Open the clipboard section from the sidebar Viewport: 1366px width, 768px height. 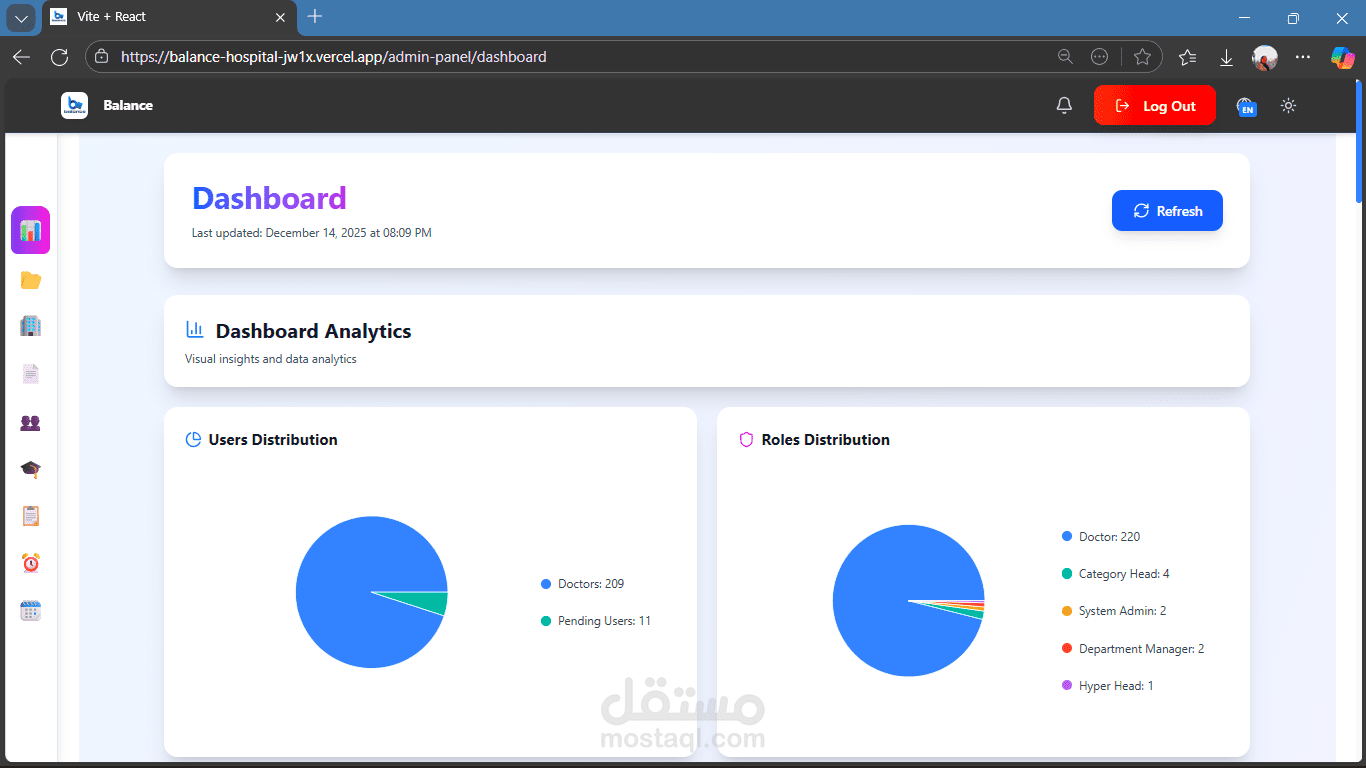30,515
